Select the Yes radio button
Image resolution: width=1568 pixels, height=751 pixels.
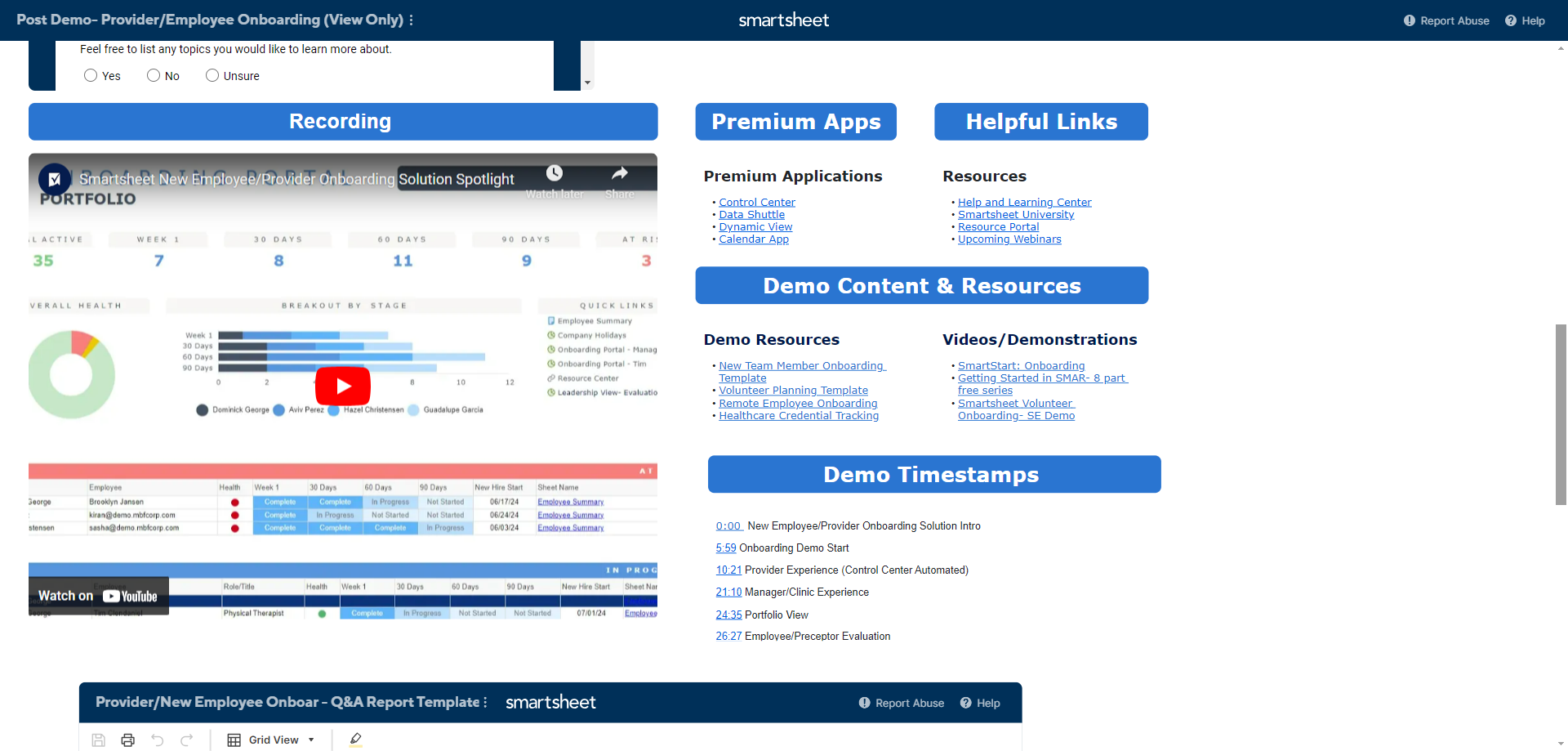[x=91, y=75]
